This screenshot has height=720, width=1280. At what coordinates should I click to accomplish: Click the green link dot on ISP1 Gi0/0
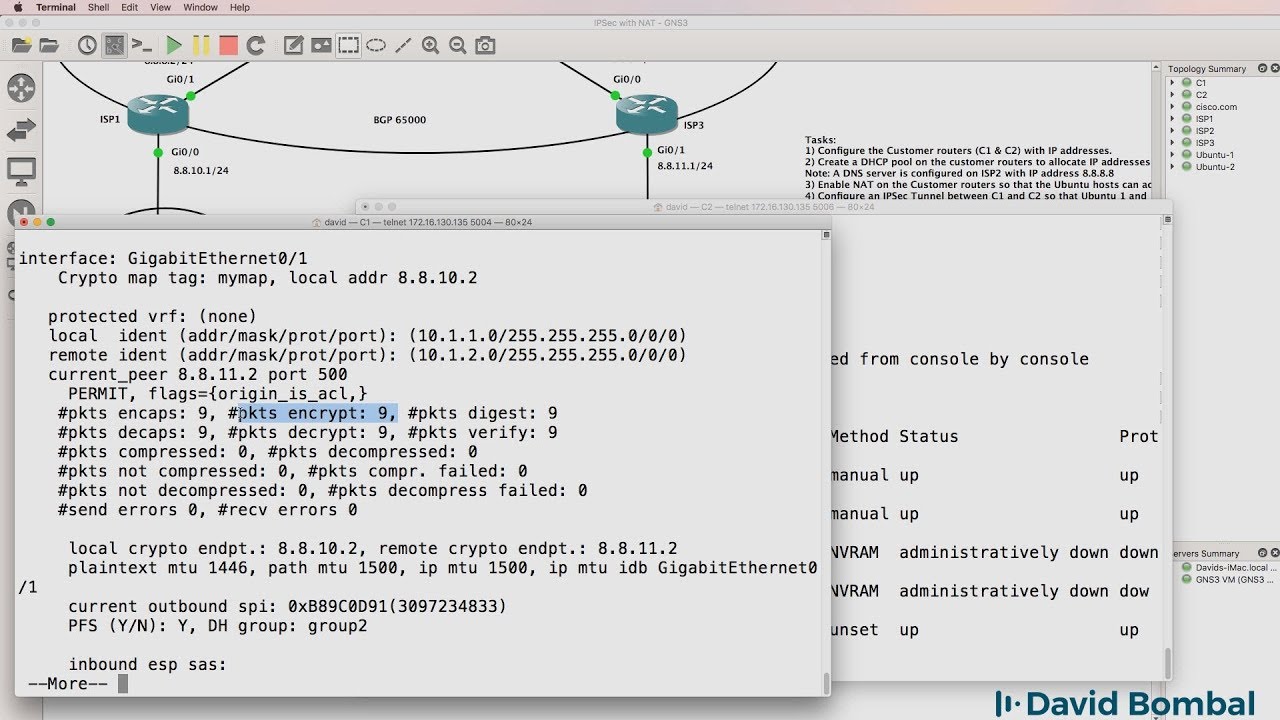click(158, 152)
